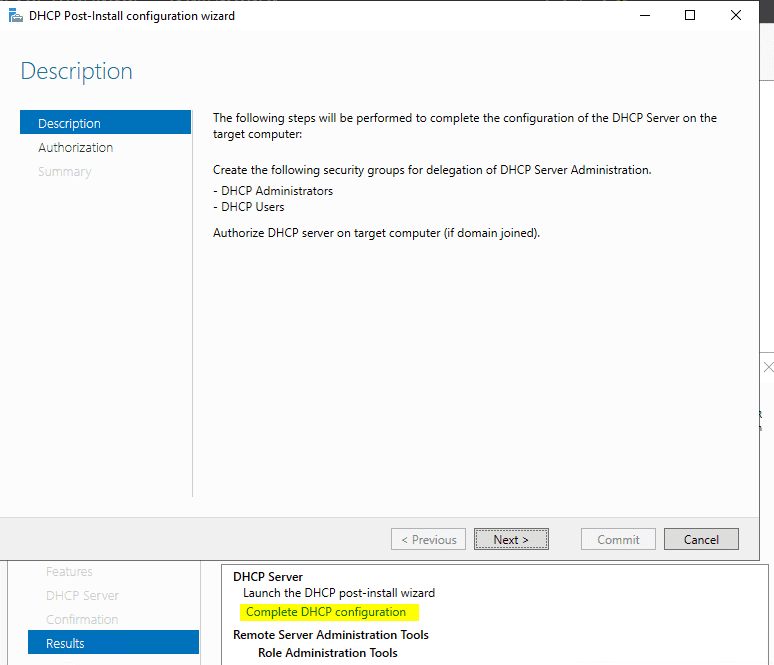
Task: Click the Role Administration Tools entry
Action: (327, 653)
